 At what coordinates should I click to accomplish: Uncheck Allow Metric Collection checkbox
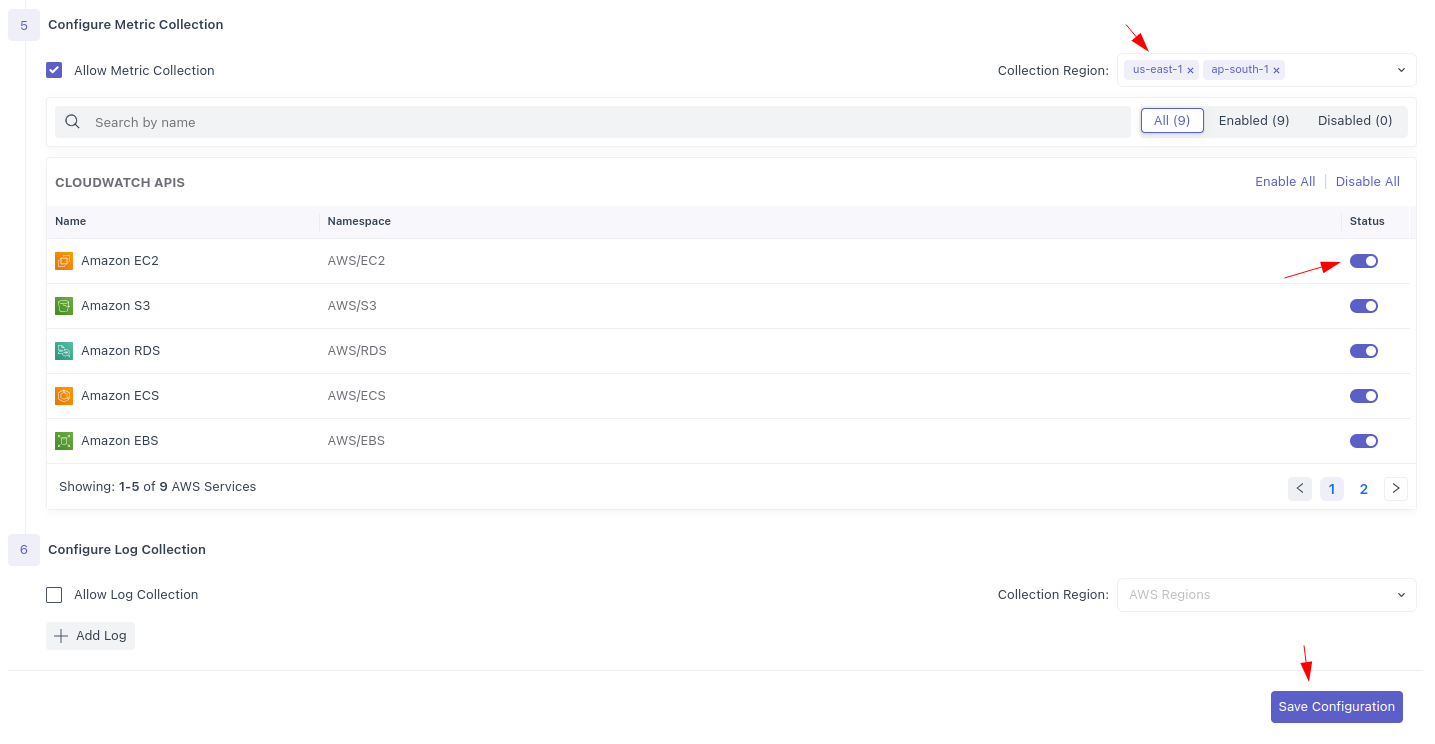click(x=54, y=71)
